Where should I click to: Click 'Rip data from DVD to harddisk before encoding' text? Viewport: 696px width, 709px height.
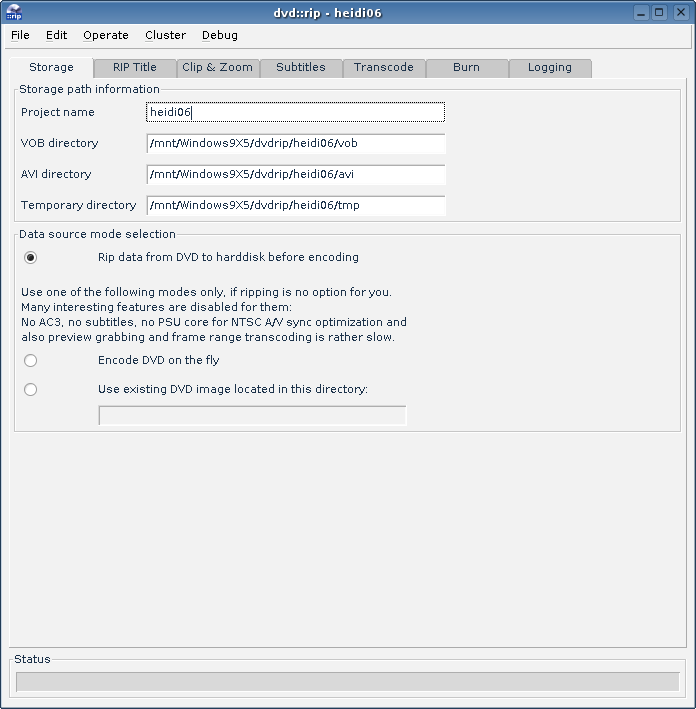click(228, 257)
